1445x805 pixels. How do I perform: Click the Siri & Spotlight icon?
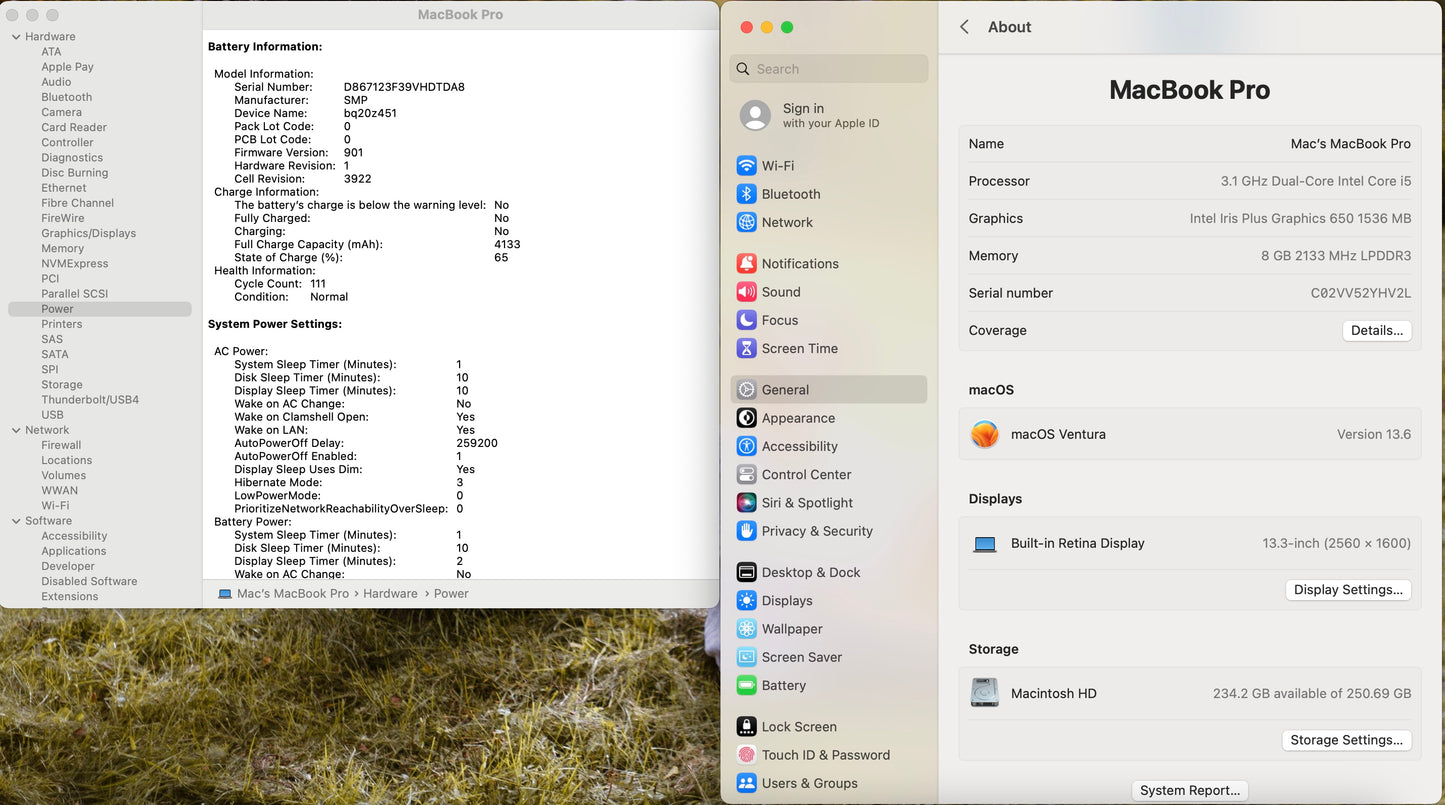(746, 503)
